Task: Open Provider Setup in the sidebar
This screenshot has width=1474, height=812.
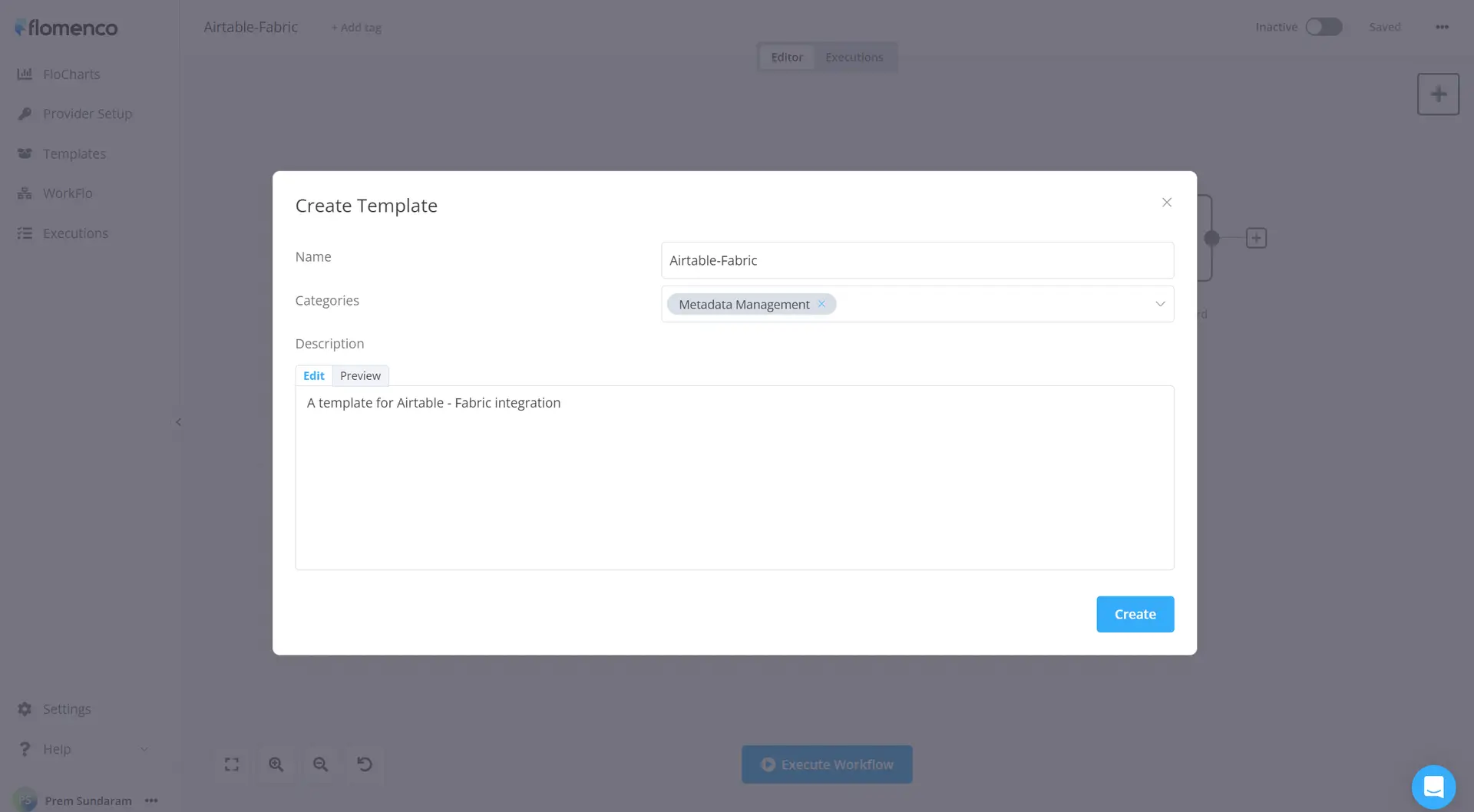Action: [75, 114]
